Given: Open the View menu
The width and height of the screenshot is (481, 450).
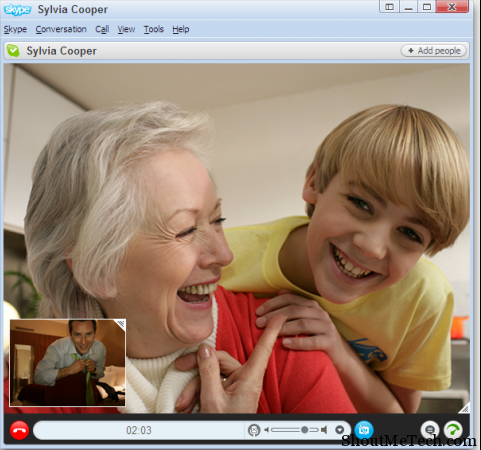Looking at the screenshot, I should (126, 29).
